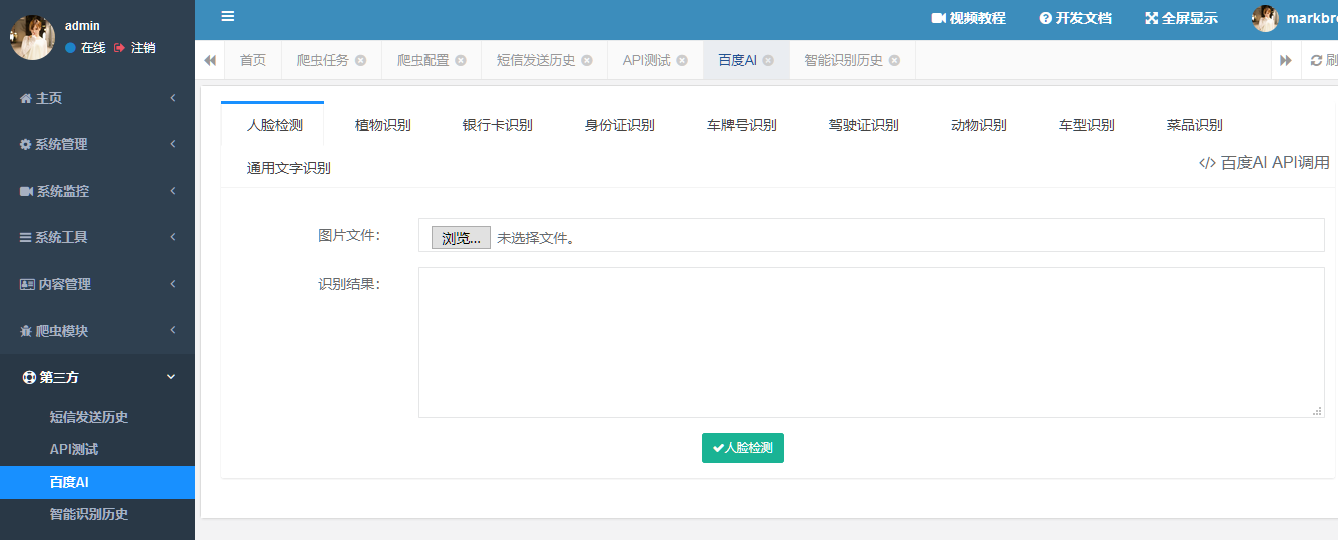The height and width of the screenshot is (540, 1338).
Task: Close the API测试 tab
Action: [682, 60]
